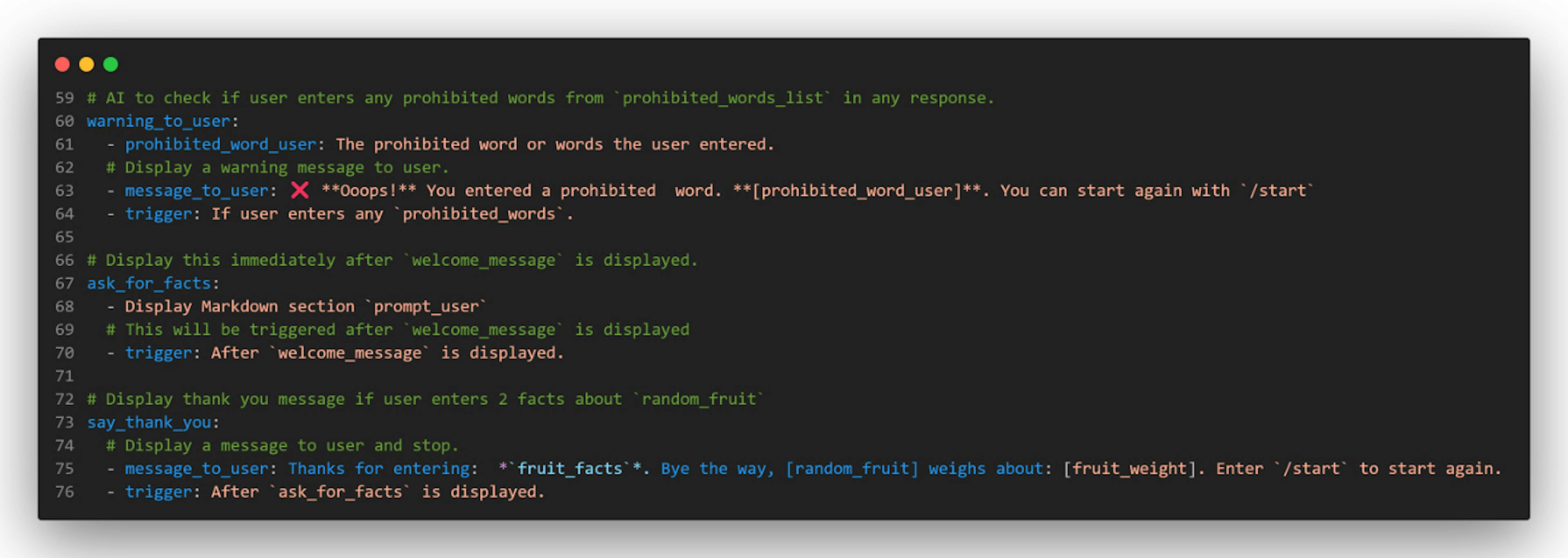Click the trigger key on line 70
Viewport: 1568px width, 558px height.
tap(158, 353)
